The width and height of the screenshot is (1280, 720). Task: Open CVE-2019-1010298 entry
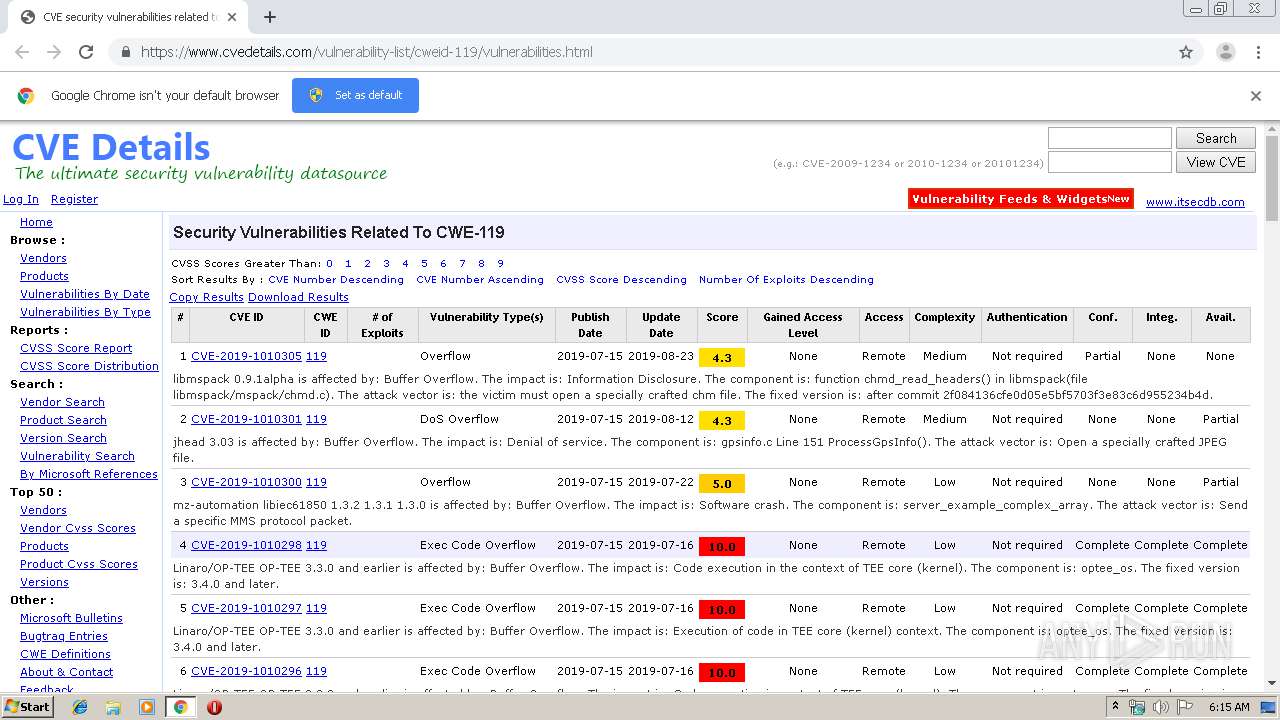click(x=246, y=545)
